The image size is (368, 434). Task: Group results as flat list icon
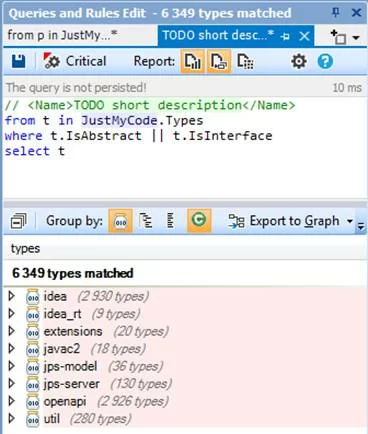170,221
